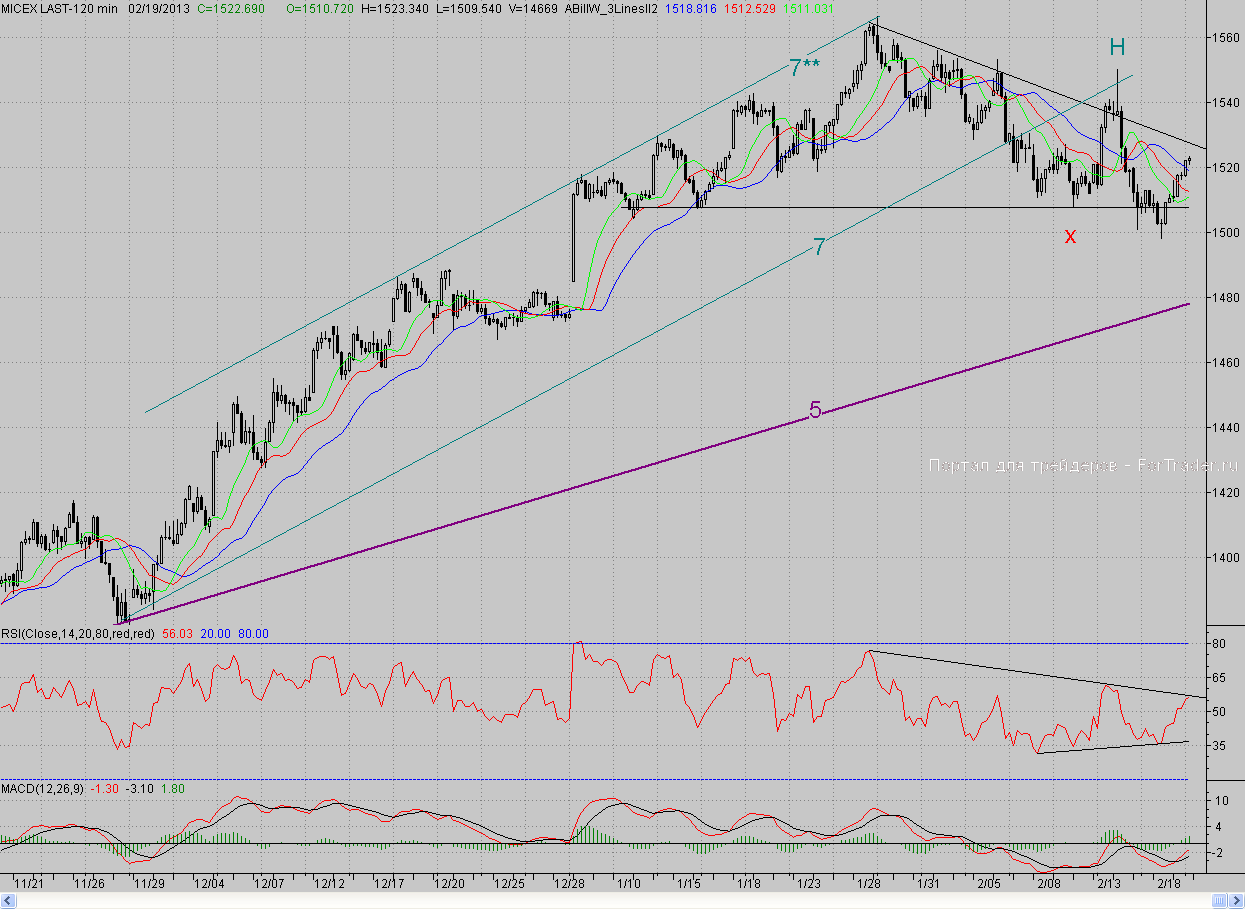Open the ForTrader.ru watermark link
1245x909 pixels.
[x=1083, y=465]
